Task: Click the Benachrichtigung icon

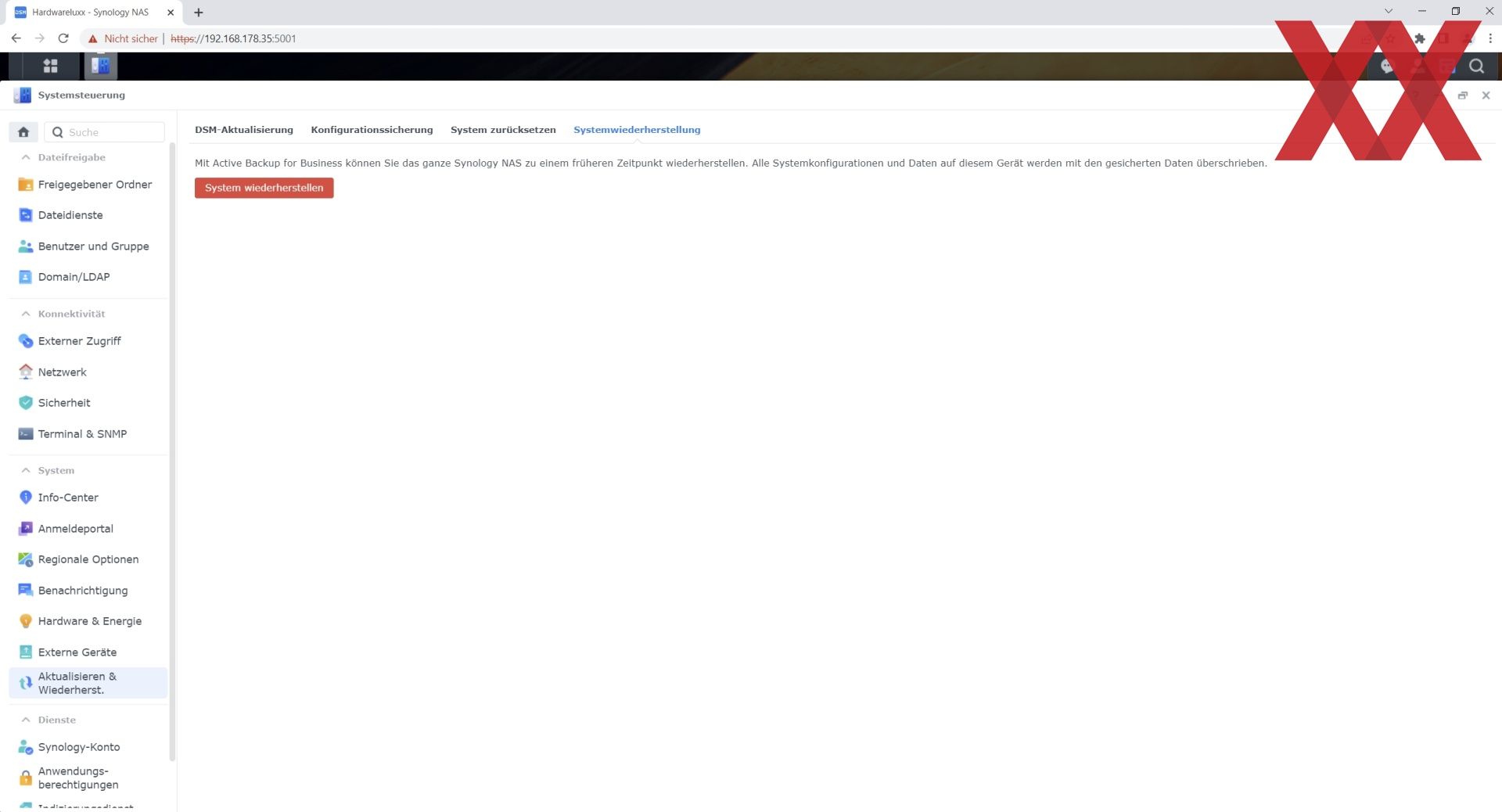Action: coord(26,591)
